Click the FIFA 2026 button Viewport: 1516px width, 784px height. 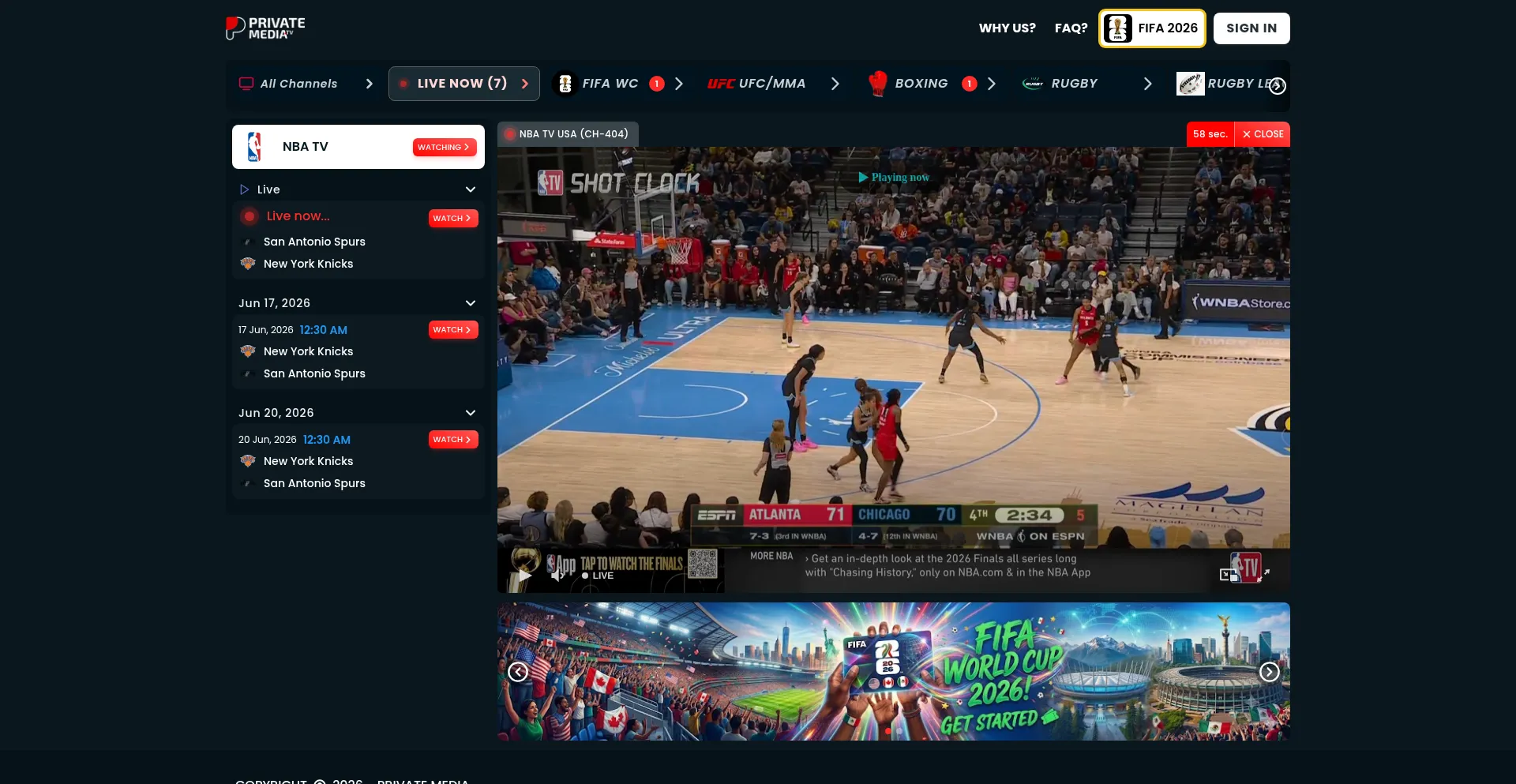[1152, 28]
